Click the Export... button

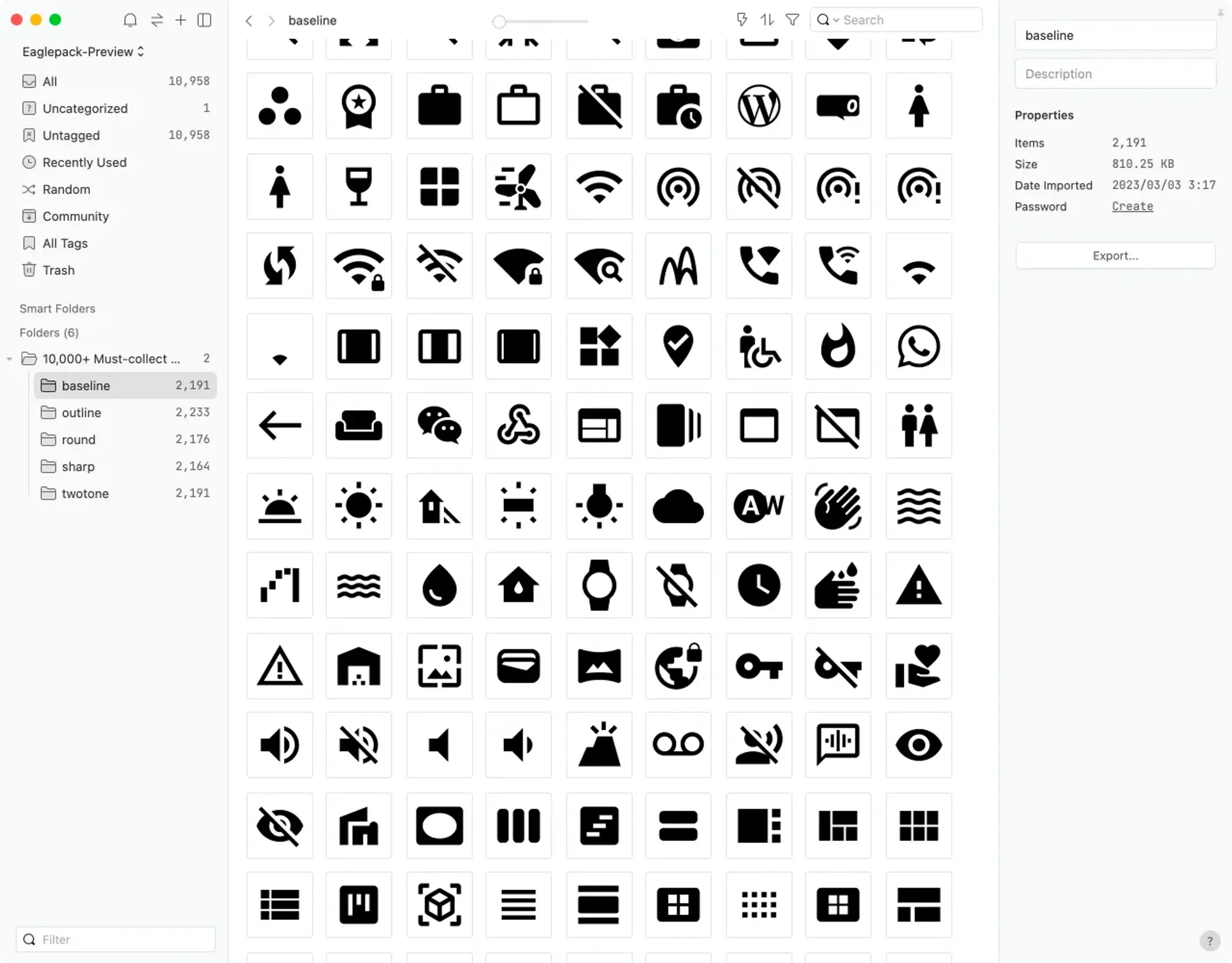click(1115, 256)
